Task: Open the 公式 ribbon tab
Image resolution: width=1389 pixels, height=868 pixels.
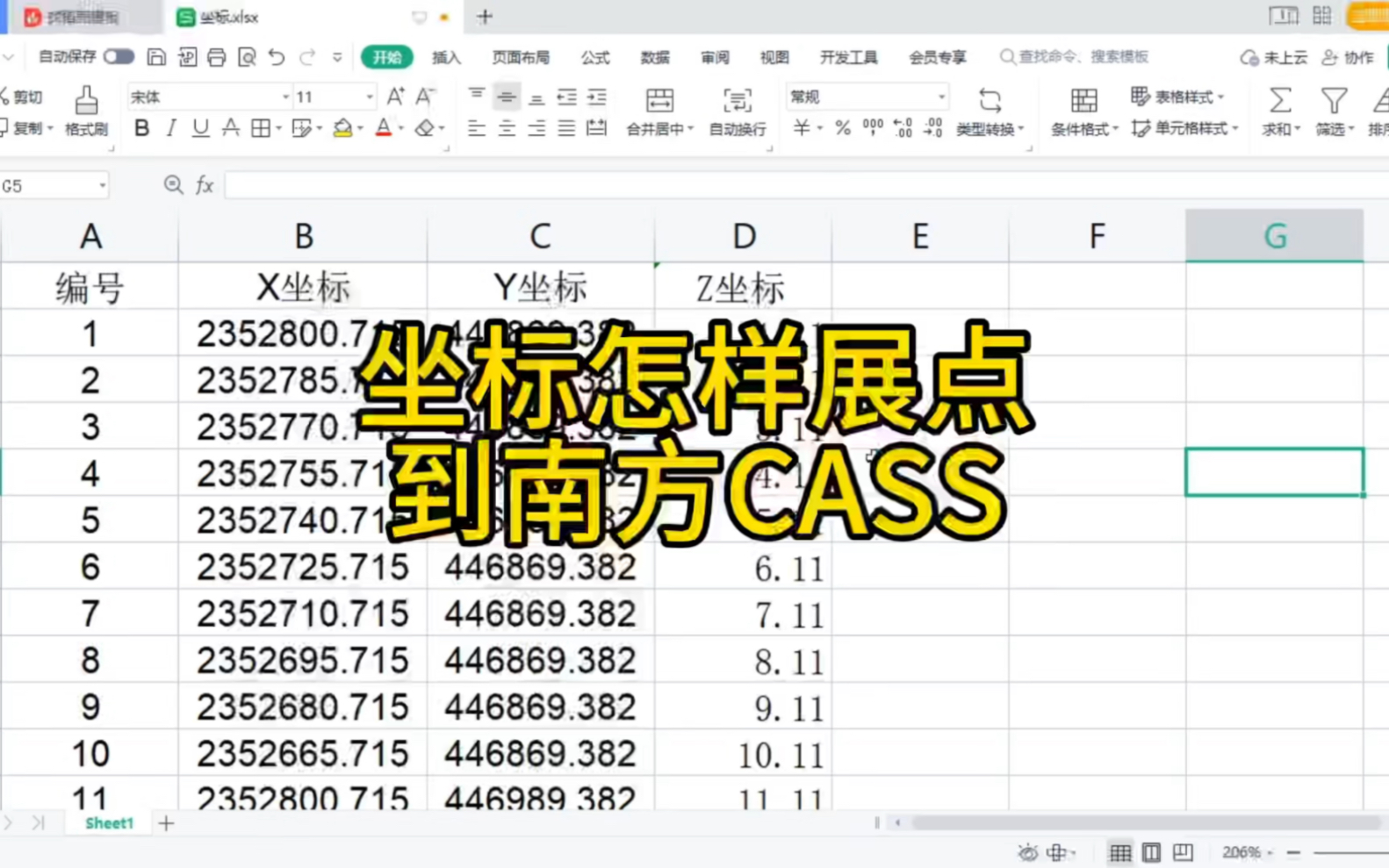Action: click(x=594, y=57)
